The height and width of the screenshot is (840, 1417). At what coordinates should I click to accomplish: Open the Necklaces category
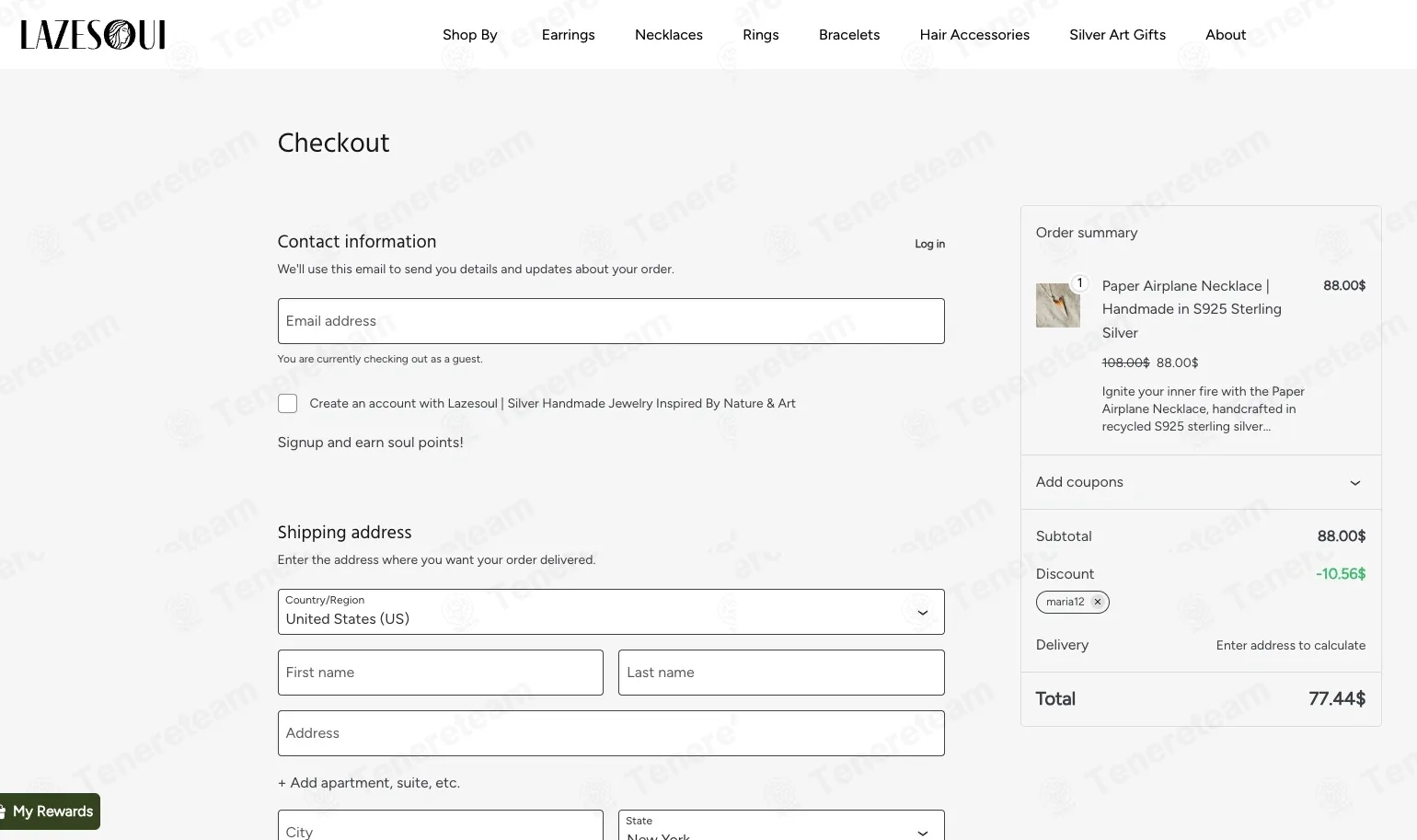(x=669, y=35)
